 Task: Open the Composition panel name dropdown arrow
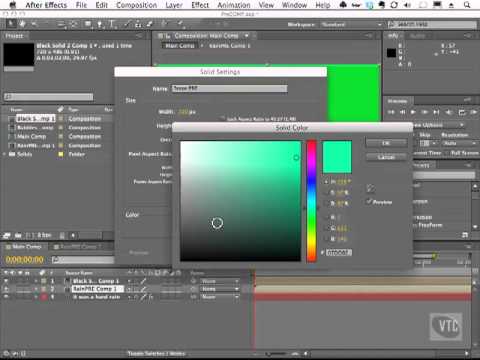pos(247,36)
